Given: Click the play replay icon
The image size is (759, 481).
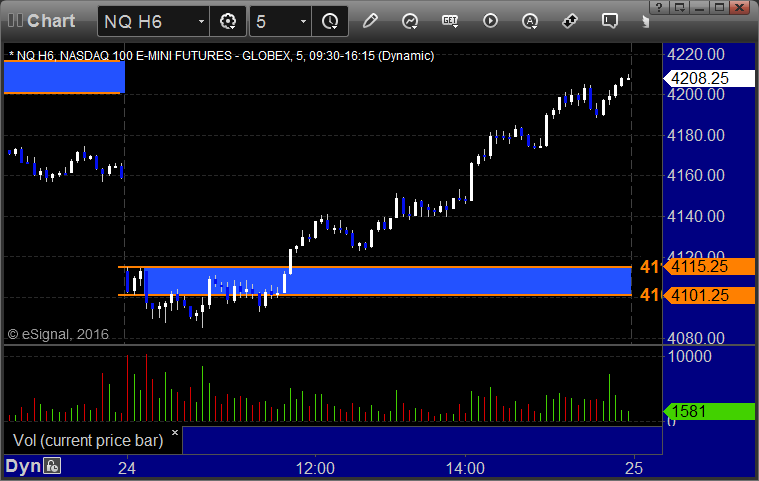Looking at the screenshot, I should coord(490,21).
